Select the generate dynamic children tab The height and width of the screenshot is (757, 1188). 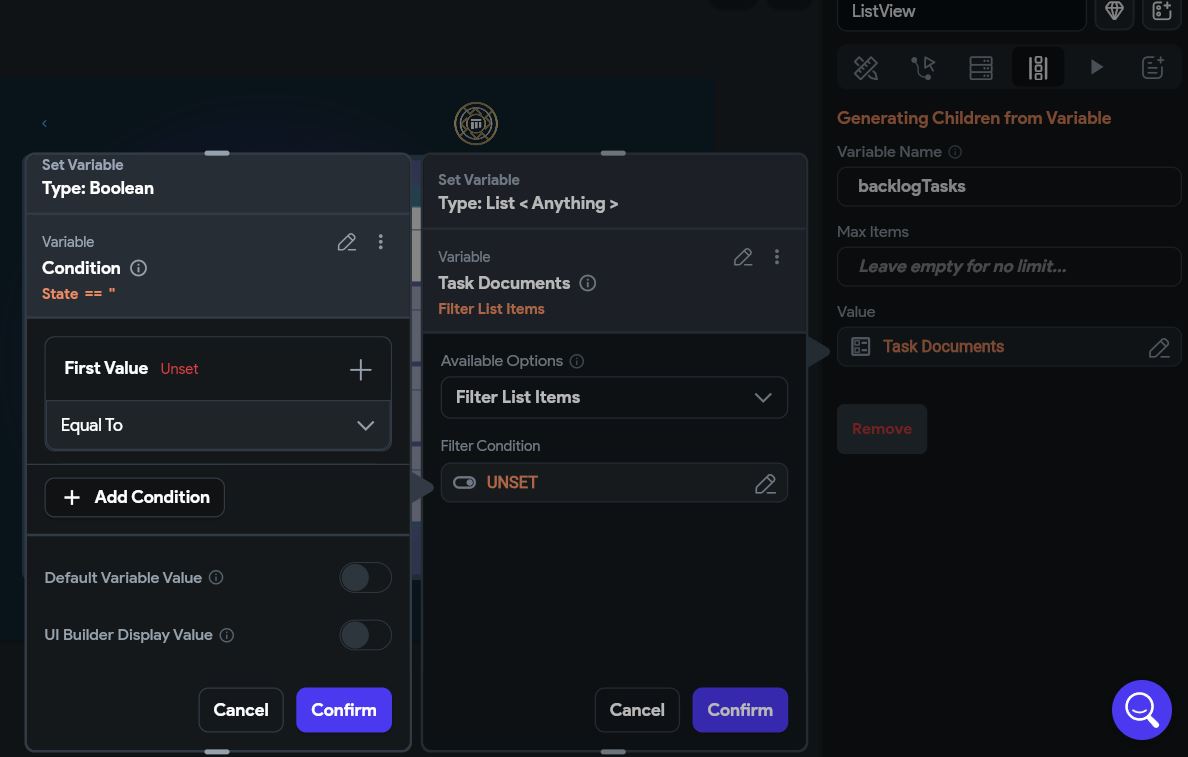[x=1038, y=68]
